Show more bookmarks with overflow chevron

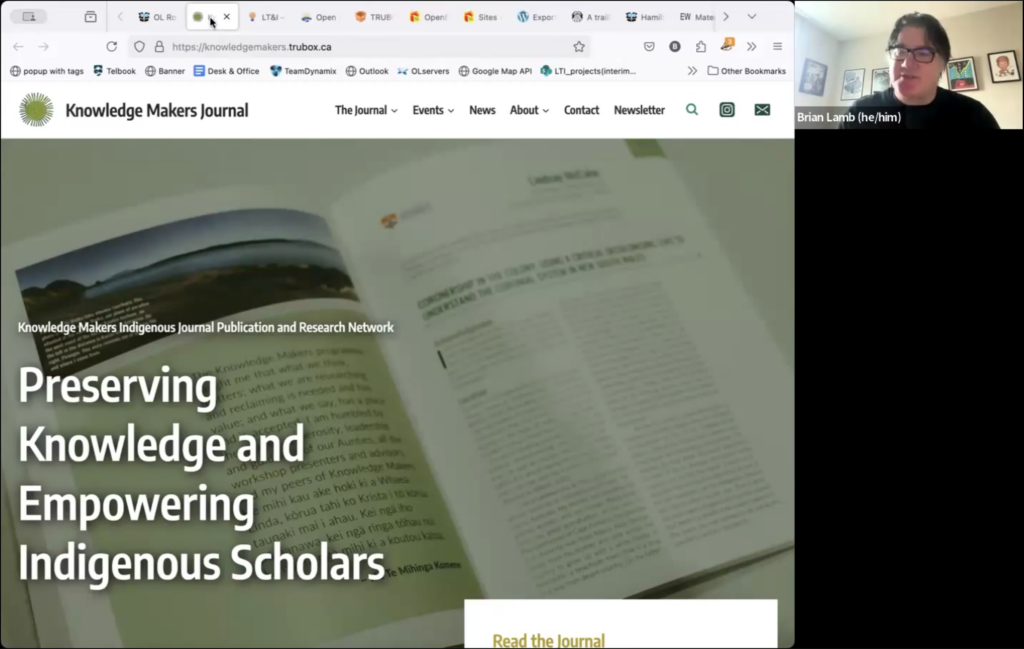click(692, 71)
